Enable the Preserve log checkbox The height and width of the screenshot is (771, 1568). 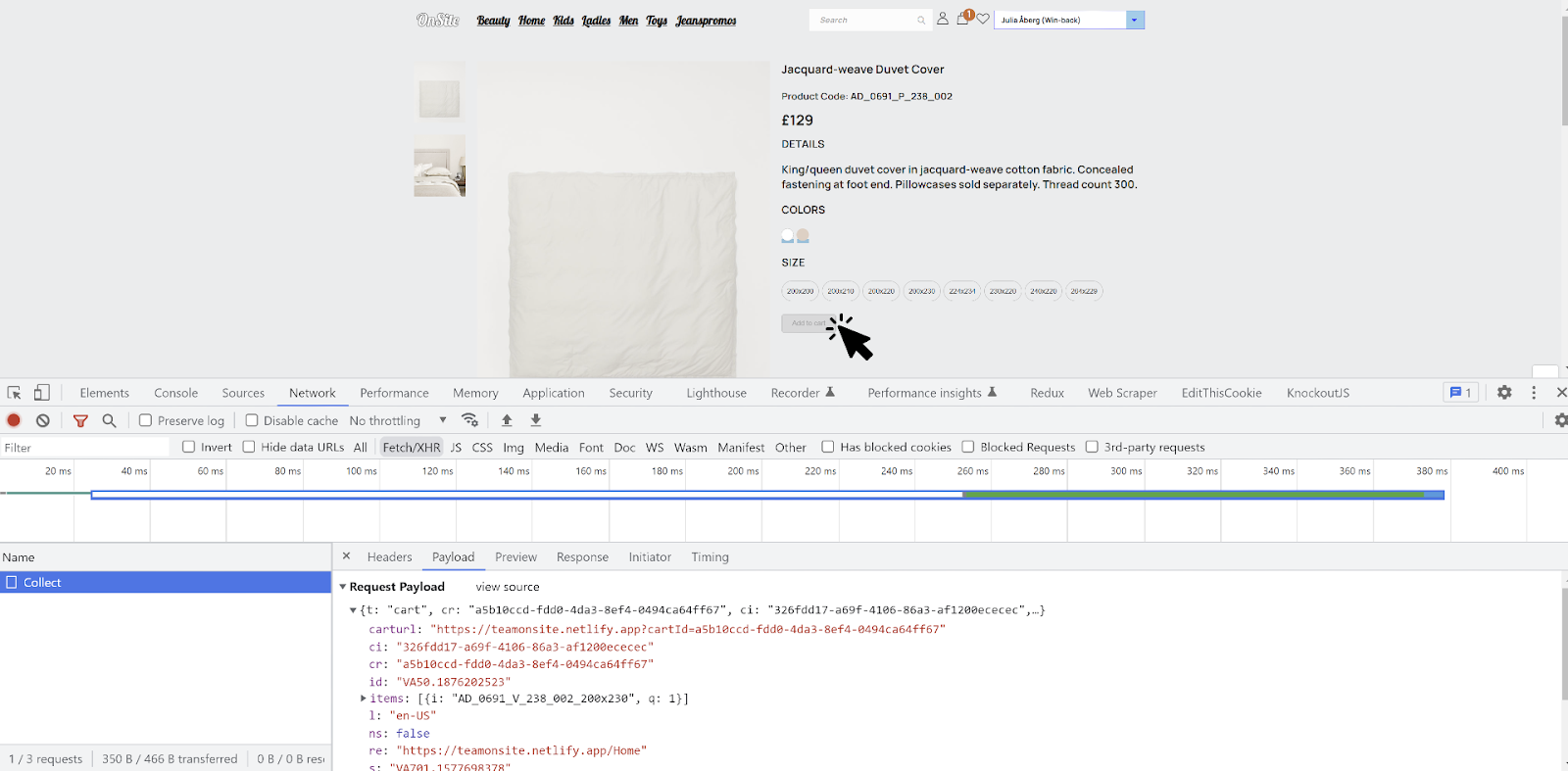[x=146, y=420]
